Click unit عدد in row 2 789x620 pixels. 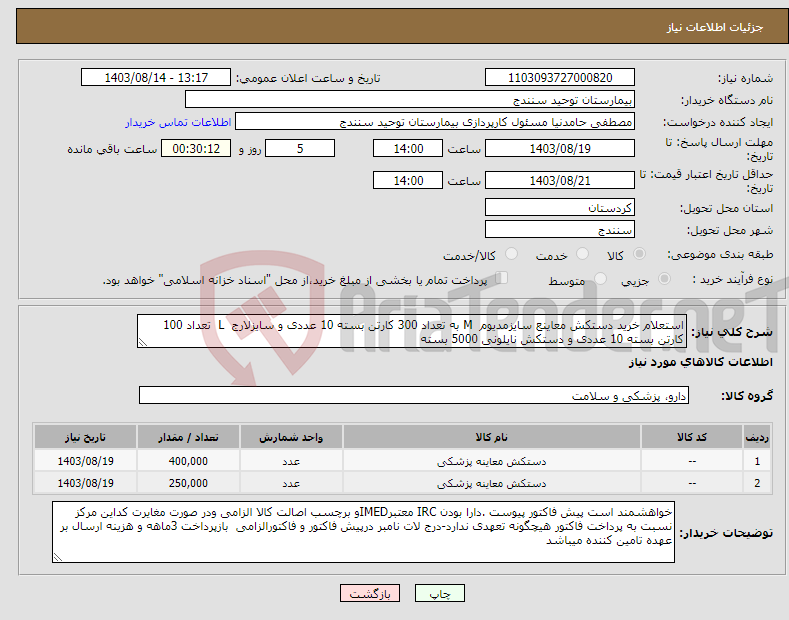[291, 483]
